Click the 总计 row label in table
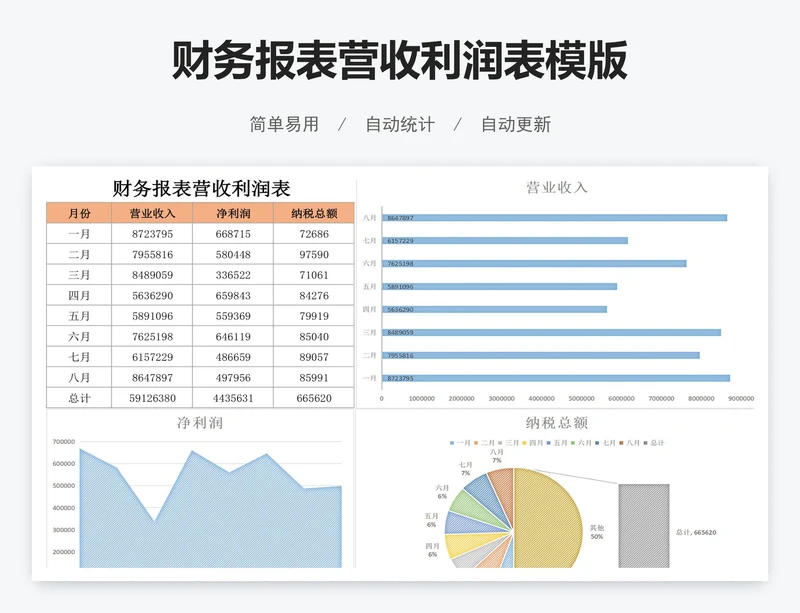The height and width of the screenshot is (613, 800). click(x=79, y=398)
